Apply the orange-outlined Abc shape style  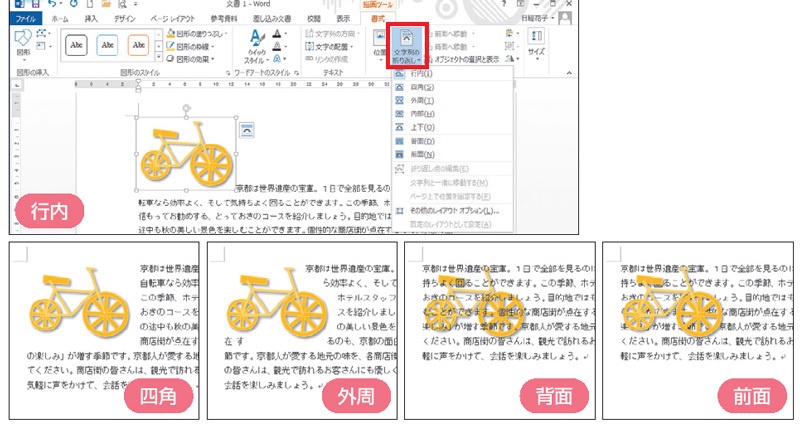[139, 45]
